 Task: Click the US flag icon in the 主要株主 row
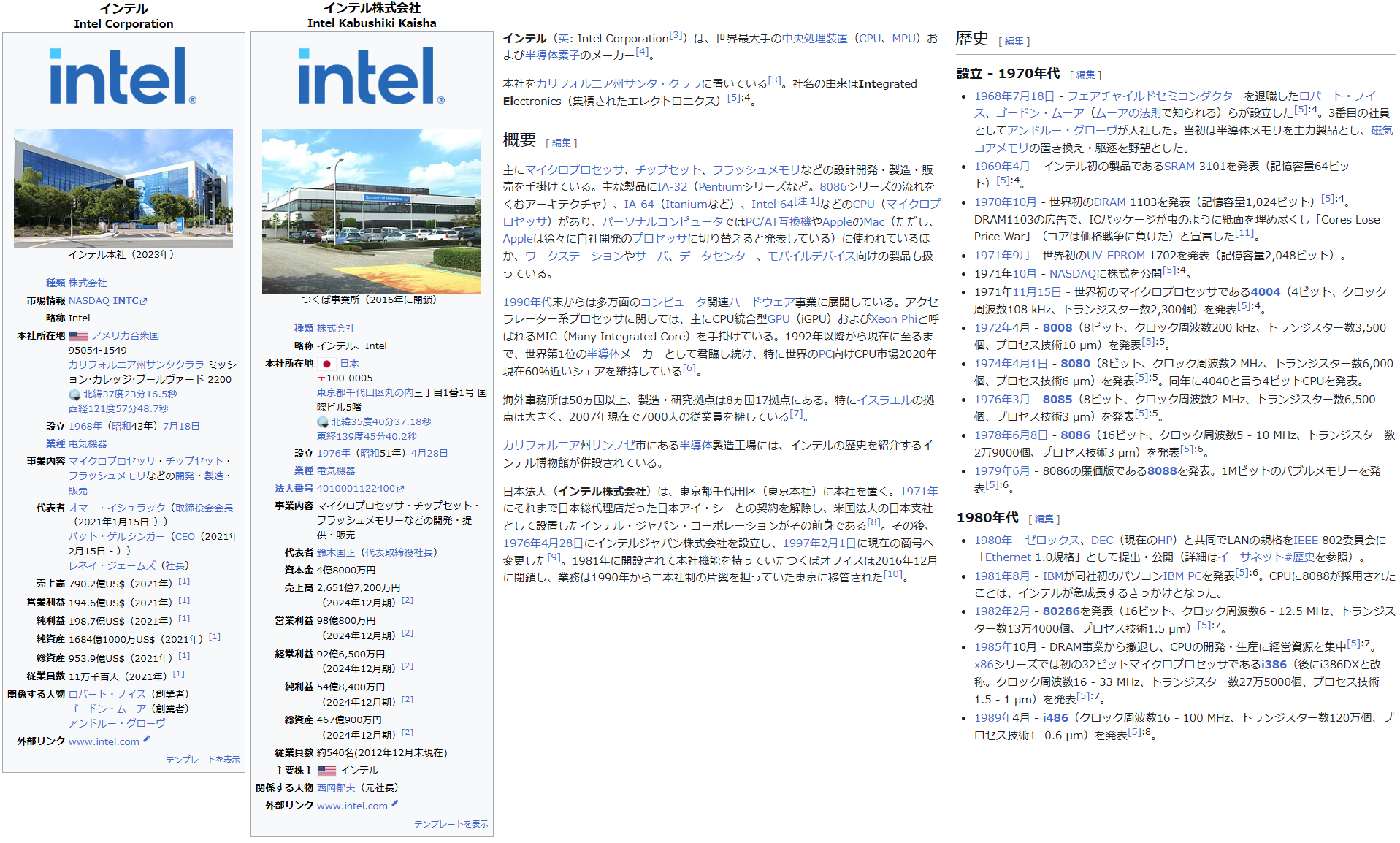tap(326, 771)
